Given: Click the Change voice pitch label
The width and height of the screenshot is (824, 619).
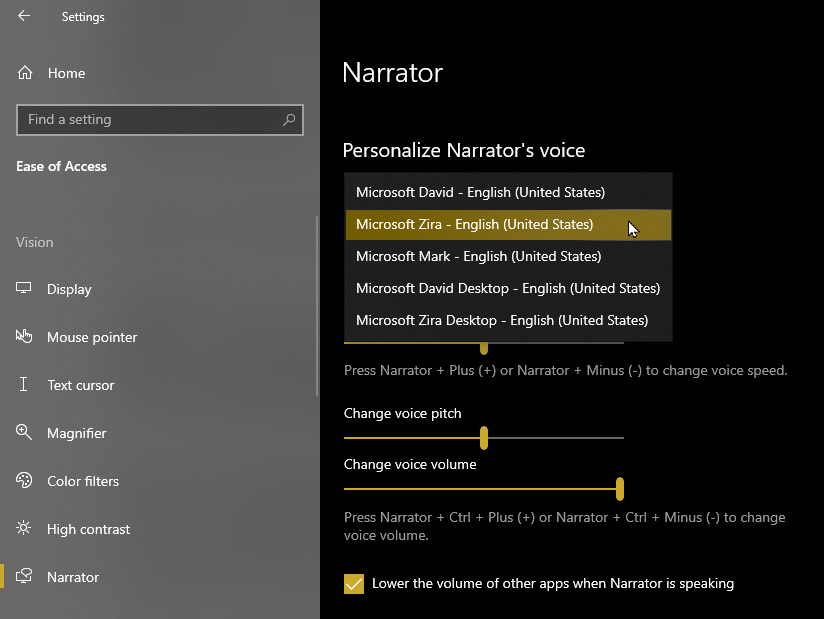Looking at the screenshot, I should [x=403, y=414].
